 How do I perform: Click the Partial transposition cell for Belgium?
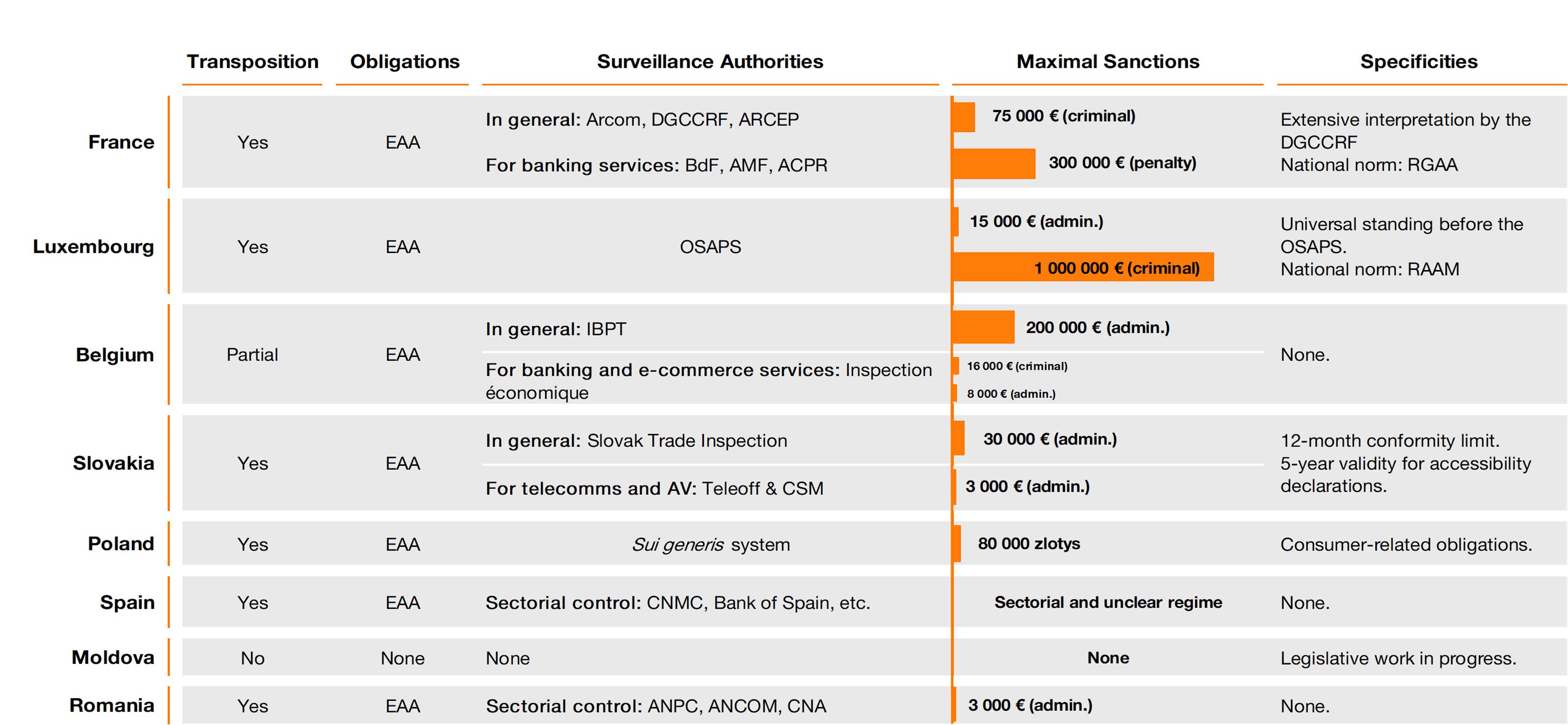coord(253,354)
